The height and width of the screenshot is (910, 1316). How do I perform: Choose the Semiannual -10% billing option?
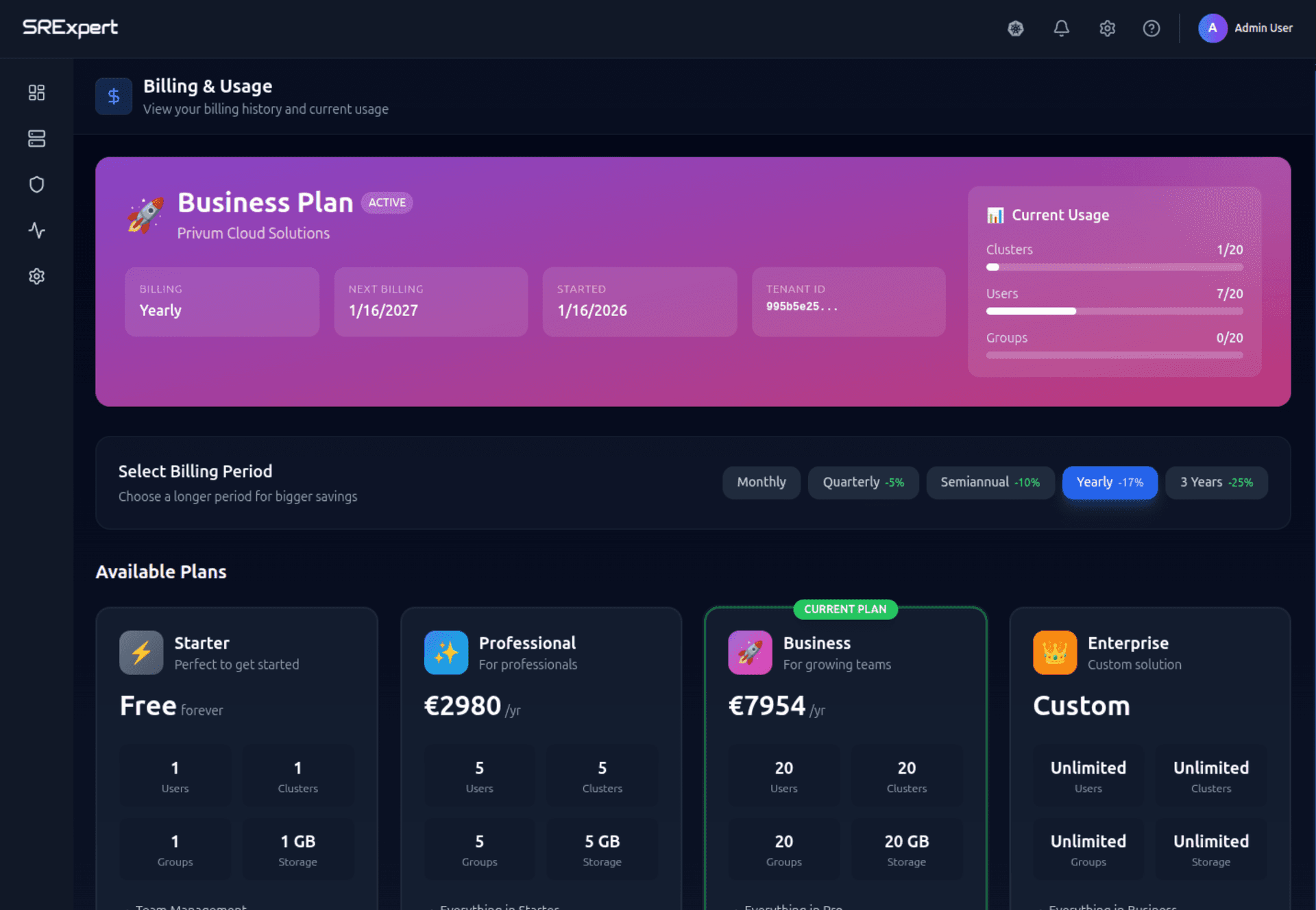[x=990, y=482]
